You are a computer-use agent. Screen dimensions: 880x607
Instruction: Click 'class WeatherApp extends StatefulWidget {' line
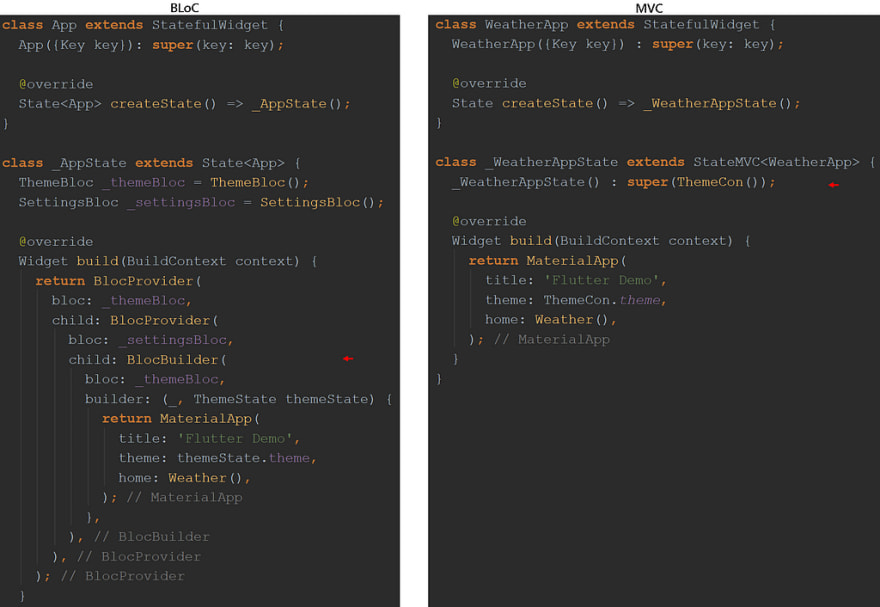click(x=606, y=25)
